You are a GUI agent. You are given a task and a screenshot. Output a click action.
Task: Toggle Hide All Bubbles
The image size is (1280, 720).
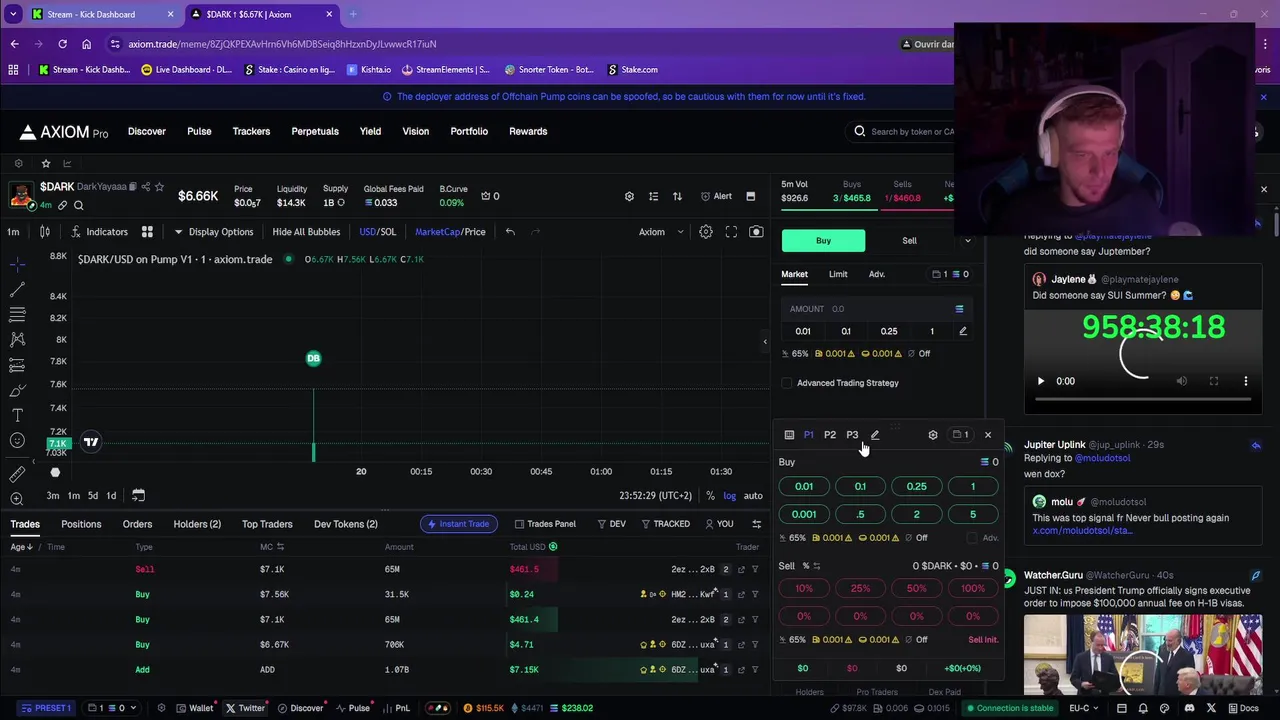click(x=306, y=232)
